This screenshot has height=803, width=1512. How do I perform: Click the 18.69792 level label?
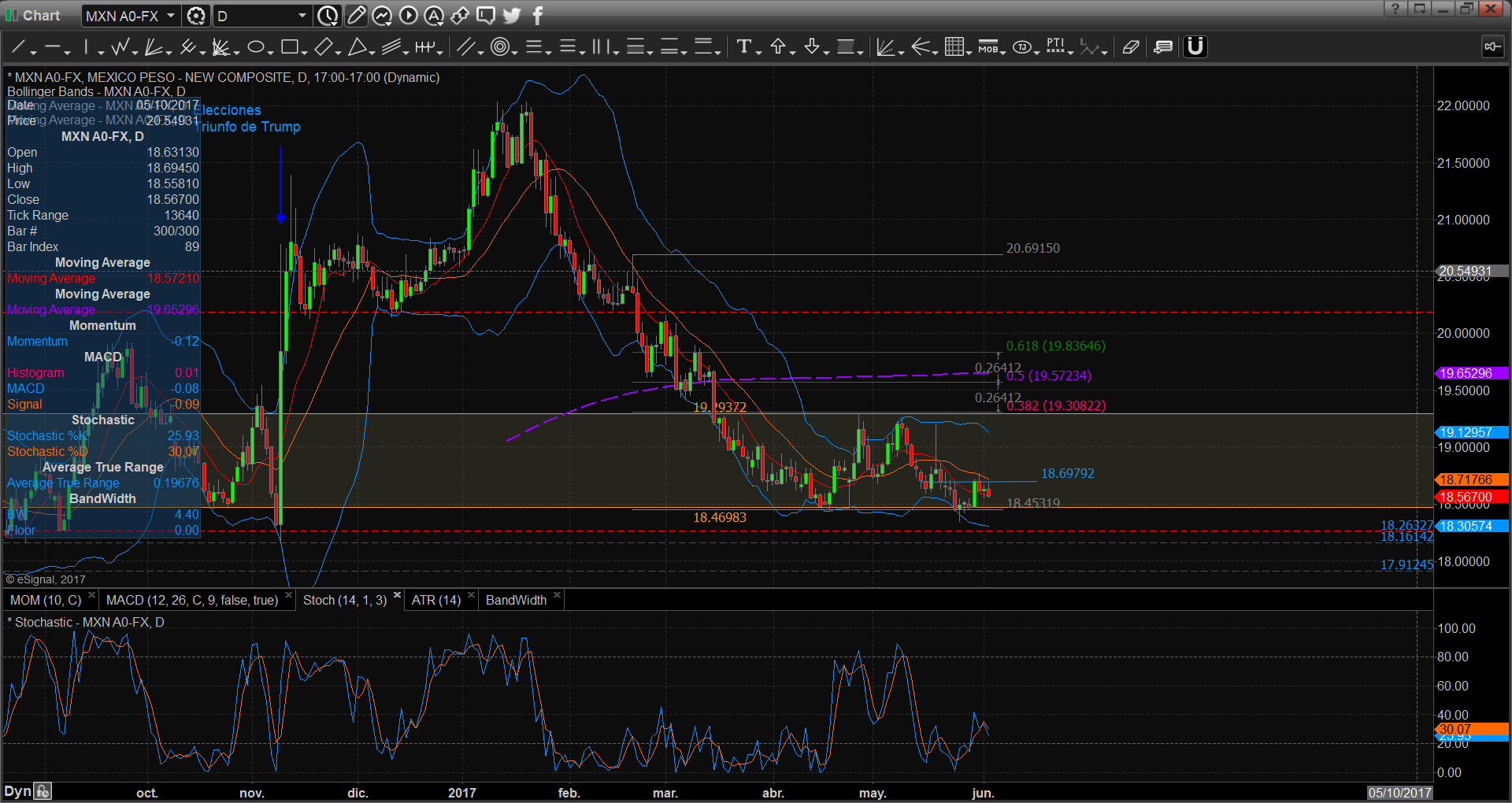(1068, 473)
